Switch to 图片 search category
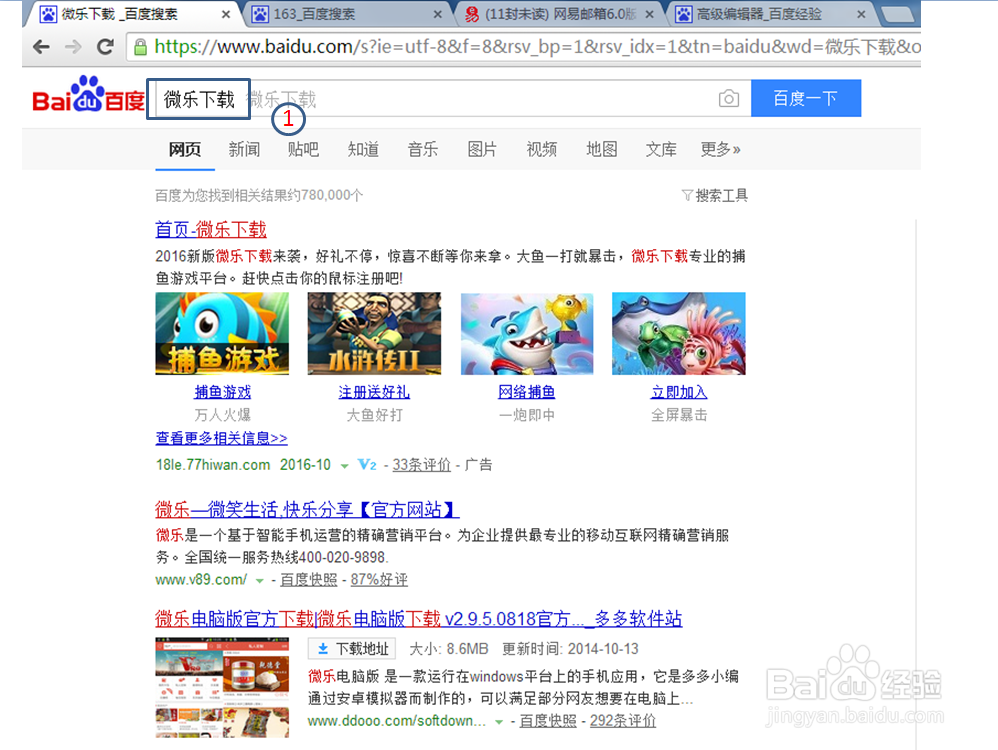 [x=482, y=150]
